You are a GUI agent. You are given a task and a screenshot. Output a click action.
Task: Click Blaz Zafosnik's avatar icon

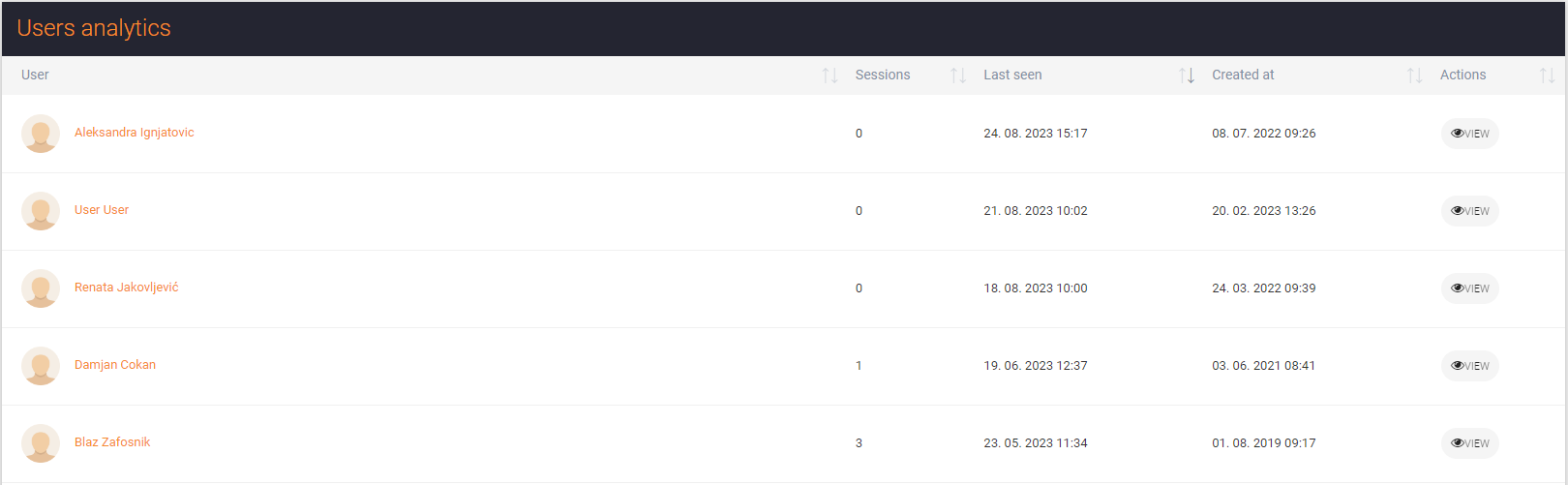coord(41,443)
